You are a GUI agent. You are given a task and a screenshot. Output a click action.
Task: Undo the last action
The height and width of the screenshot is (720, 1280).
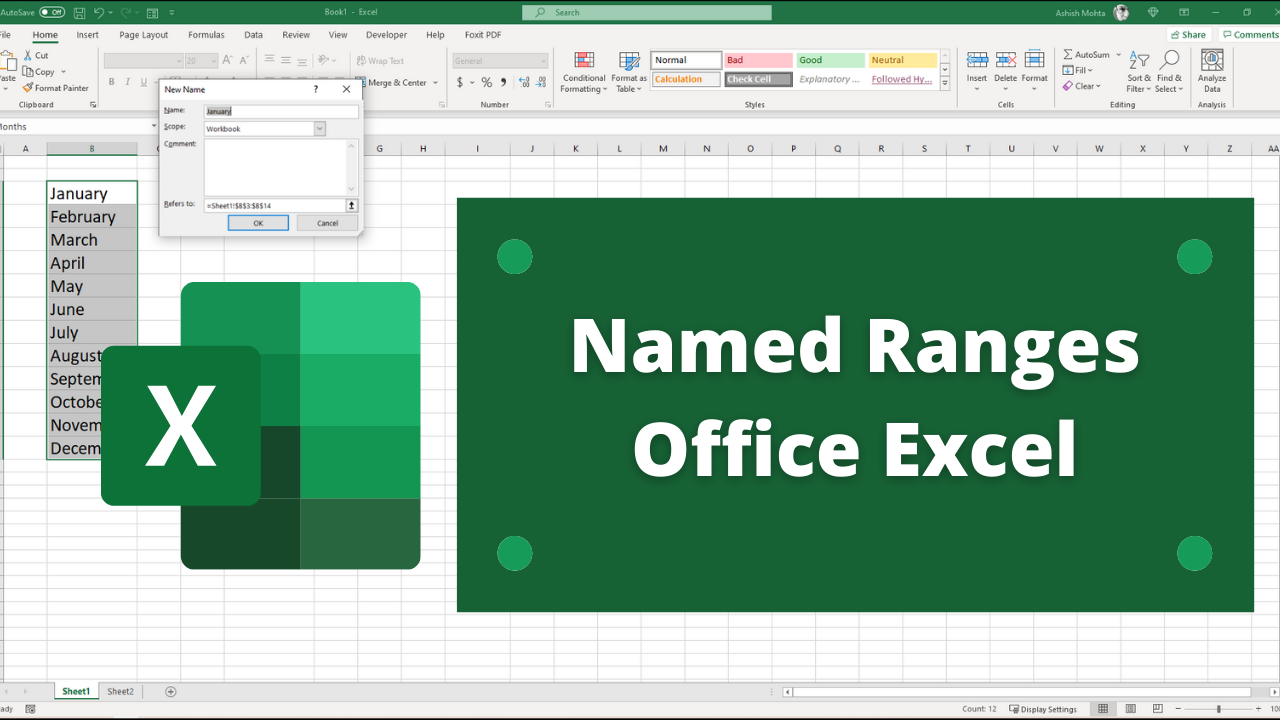99,12
